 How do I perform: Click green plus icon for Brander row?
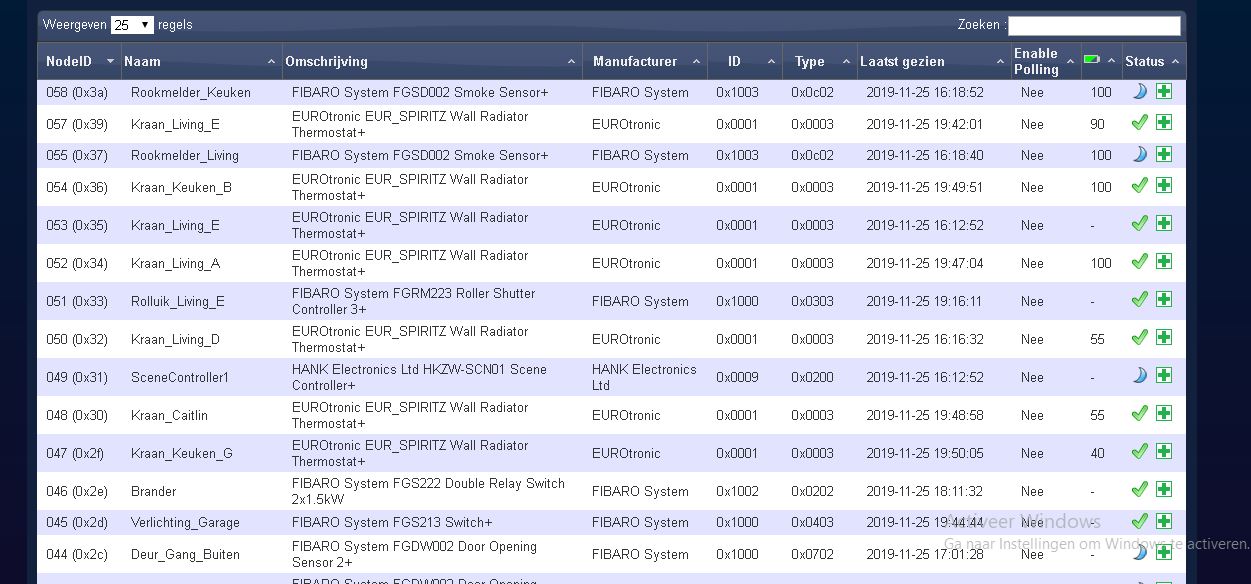click(x=1164, y=490)
